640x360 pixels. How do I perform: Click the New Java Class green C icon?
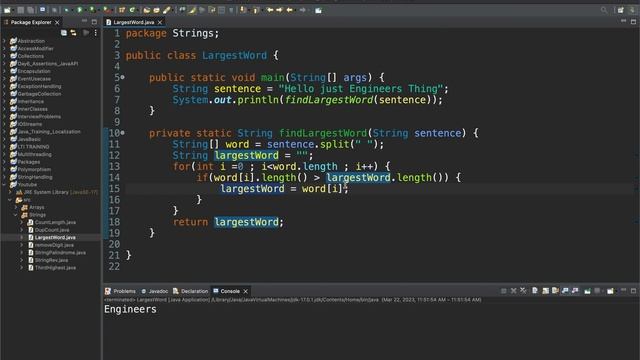point(132,10)
